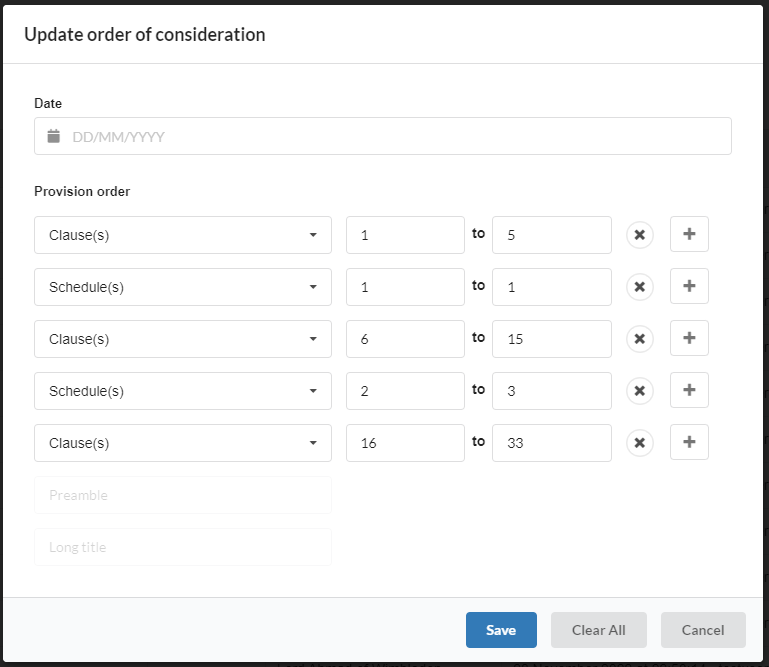The height and width of the screenshot is (667, 769).
Task: Expand the Clause(s) 16 to 33 type dropdown
Action: click(x=183, y=443)
